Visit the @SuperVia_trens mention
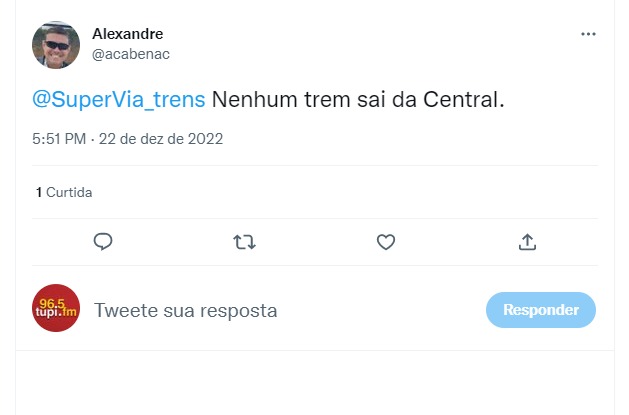Image resolution: width=629 pixels, height=415 pixels. [119, 100]
